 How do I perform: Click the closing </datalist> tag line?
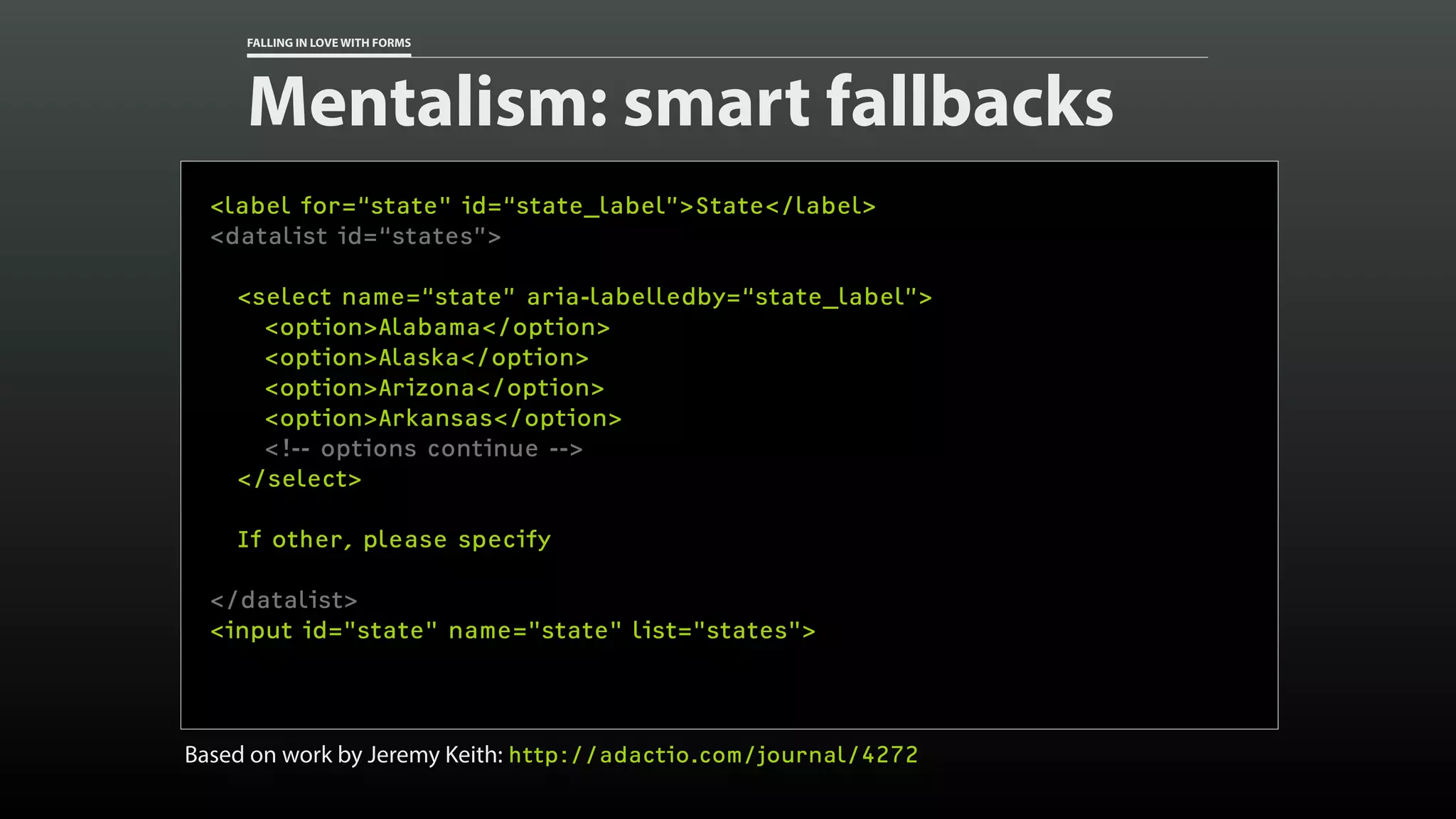(284, 600)
